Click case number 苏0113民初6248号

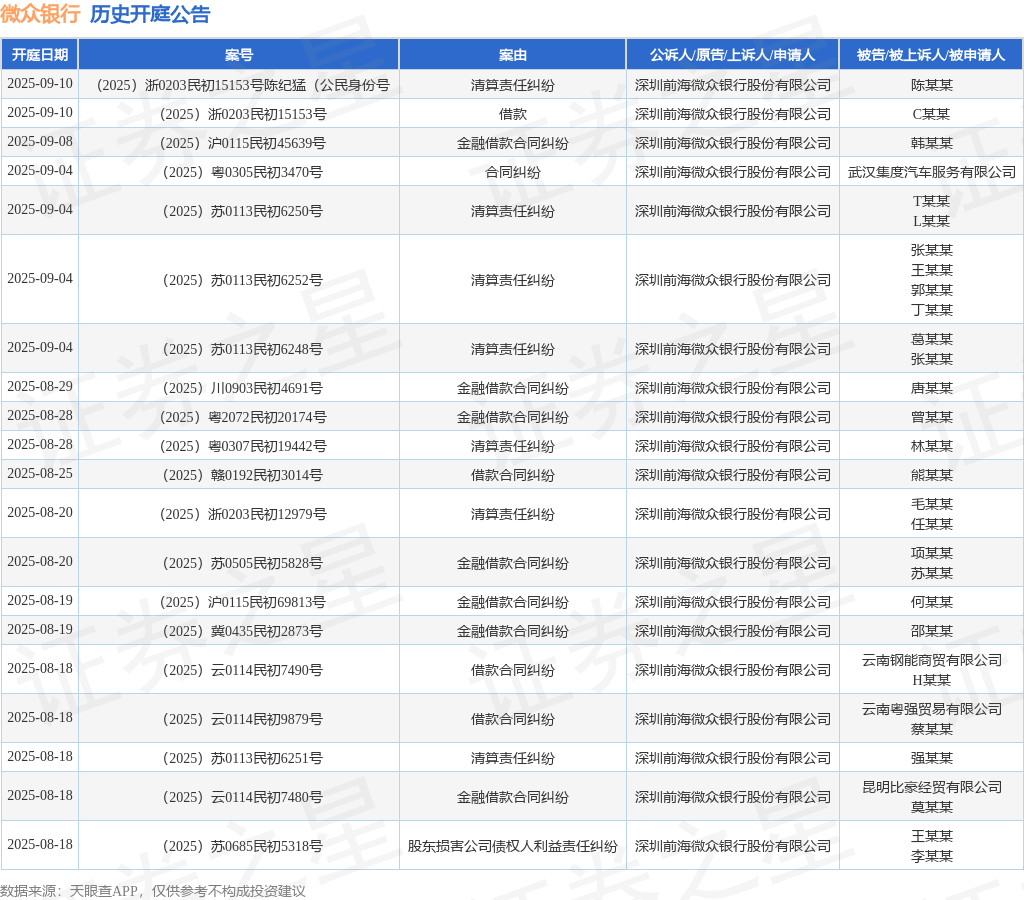point(243,349)
